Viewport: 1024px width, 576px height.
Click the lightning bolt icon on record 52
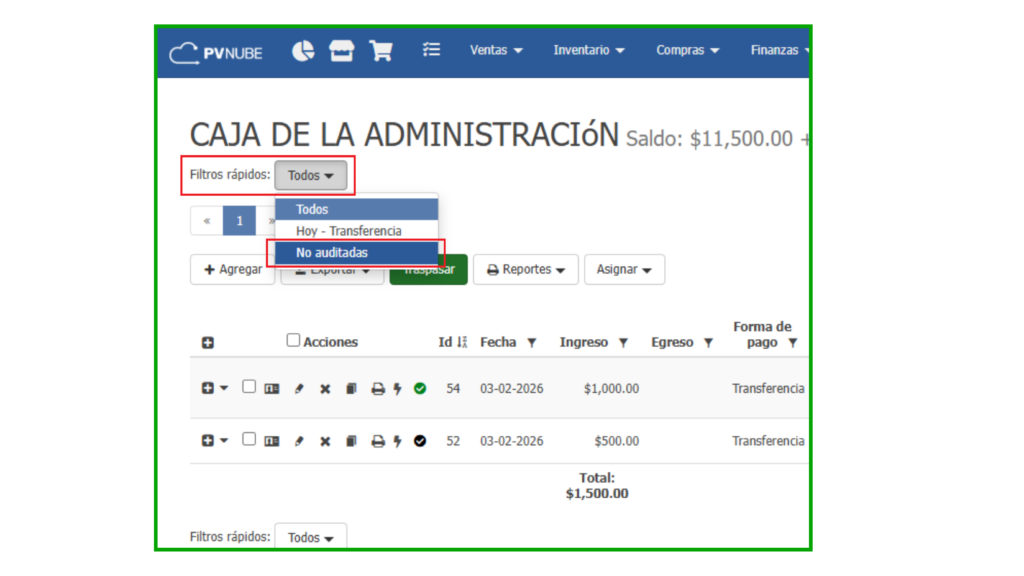coord(397,441)
